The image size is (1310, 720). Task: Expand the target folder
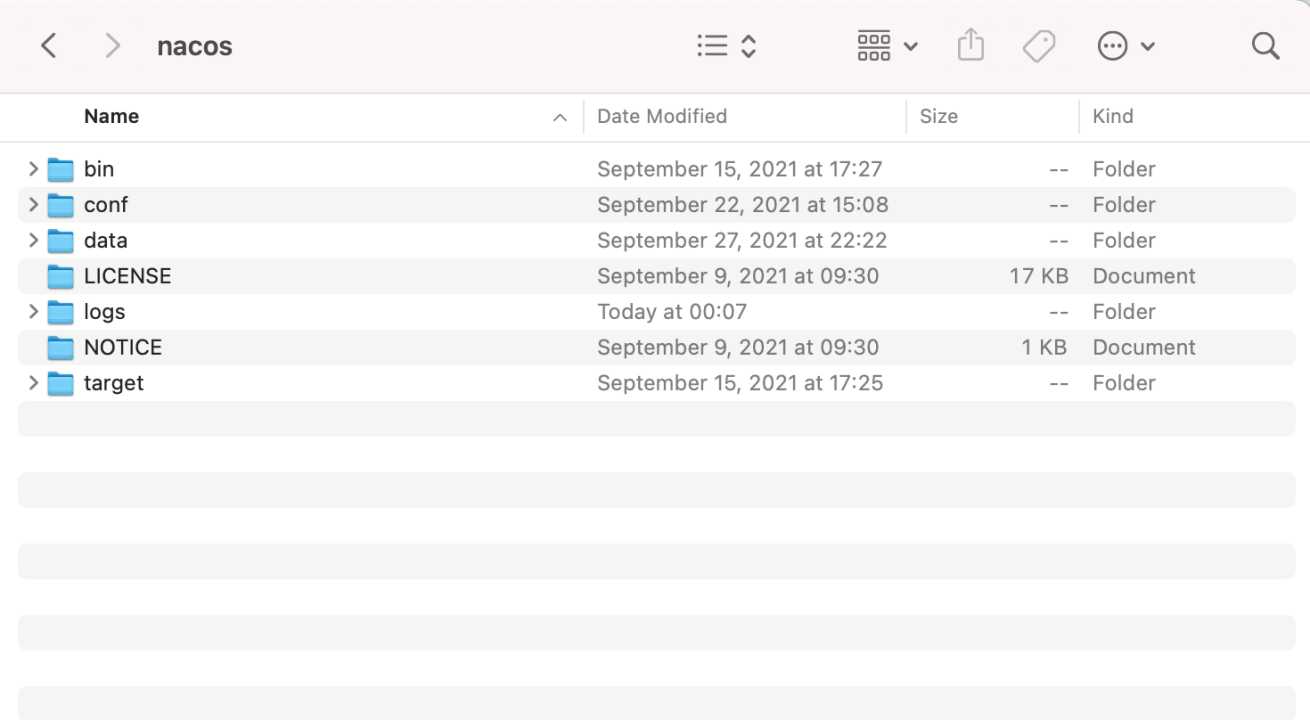(x=33, y=383)
